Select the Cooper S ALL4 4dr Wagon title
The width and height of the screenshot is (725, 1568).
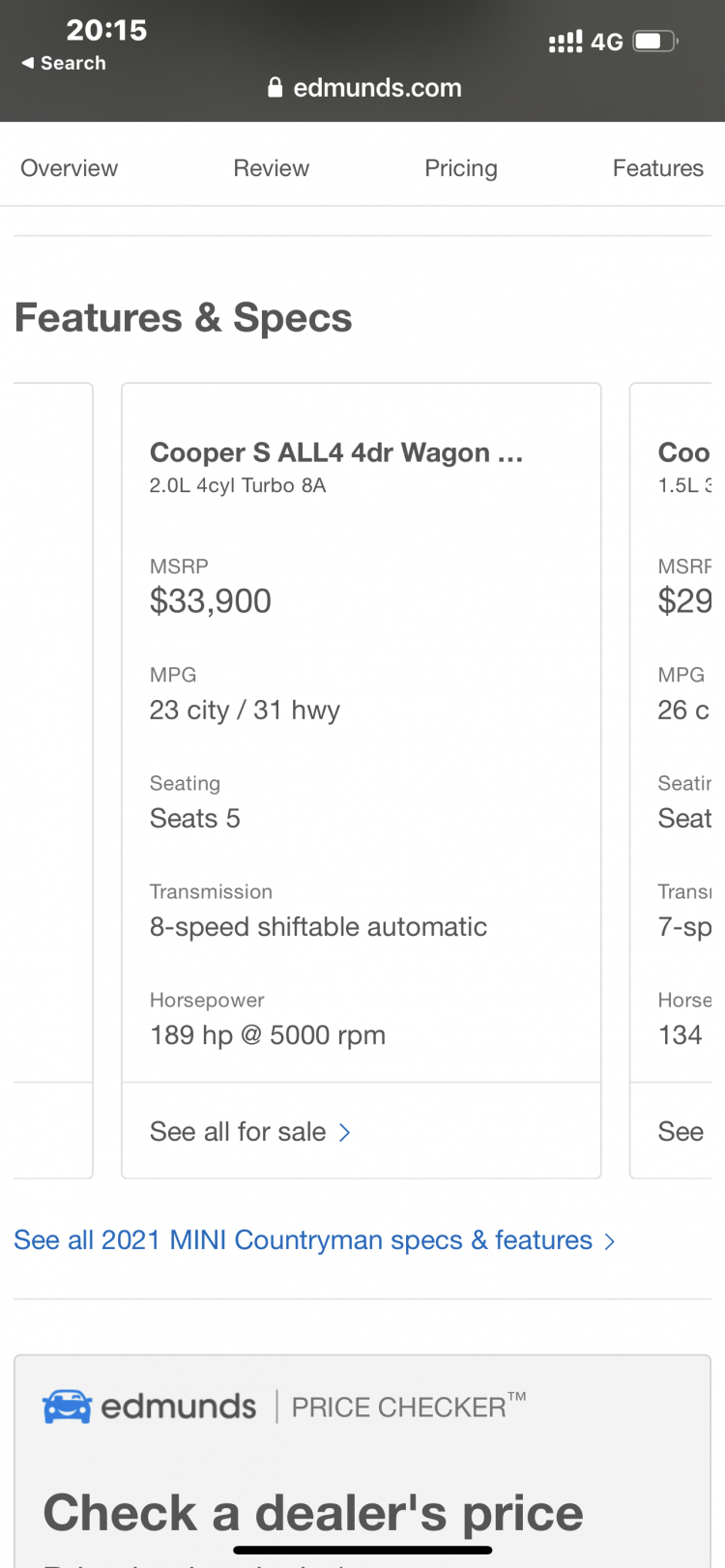(336, 452)
